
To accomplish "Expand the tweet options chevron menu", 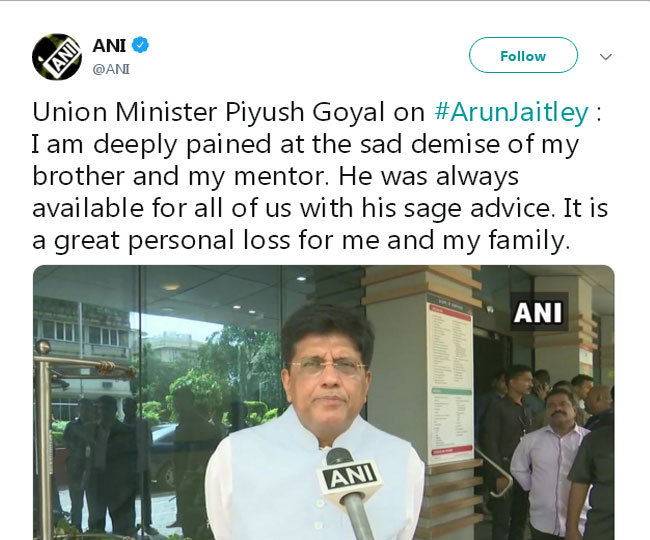I will click(x=606, y=57).
